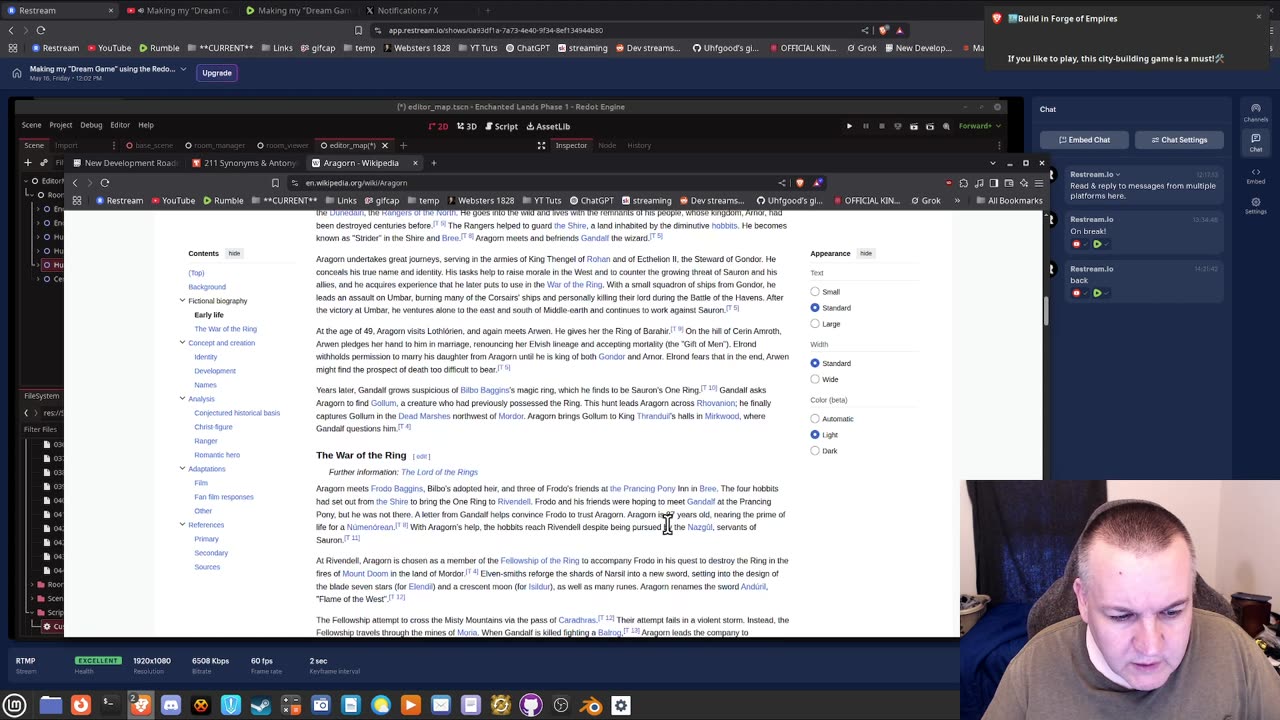Open the weather app in the taskbar
This screenshot has width=1280, height=720.
click(381, 705)
